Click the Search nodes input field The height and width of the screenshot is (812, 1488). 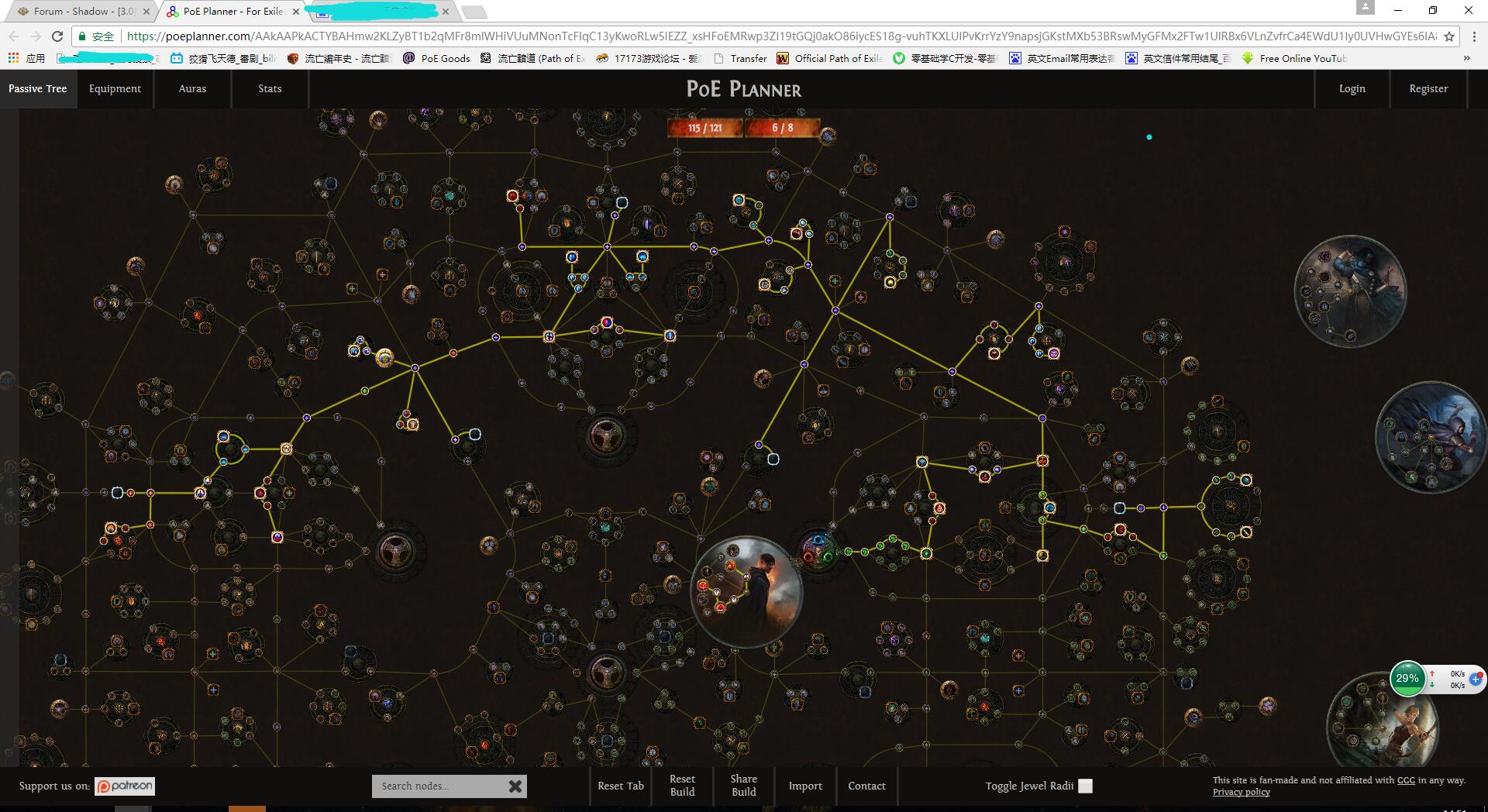coord(438,786)
